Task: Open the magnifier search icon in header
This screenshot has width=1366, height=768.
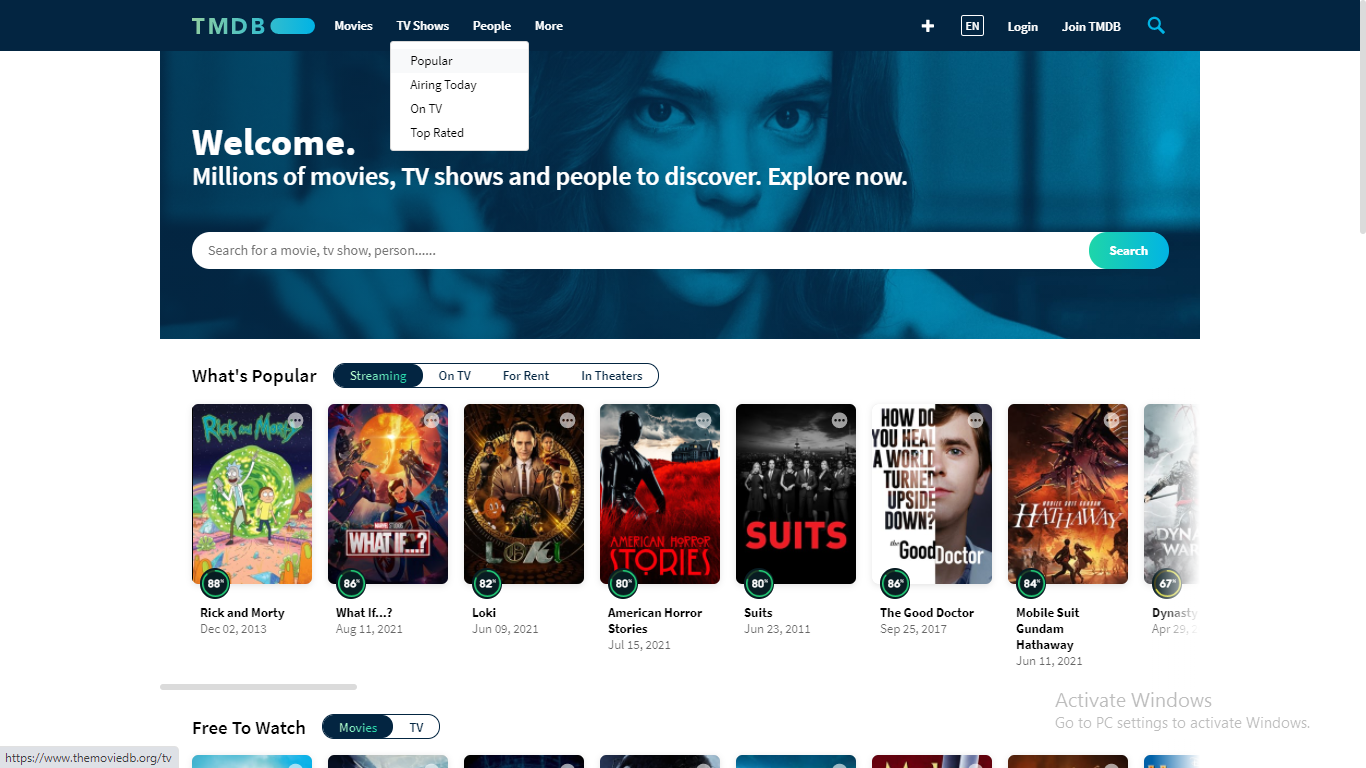Action: pyautogui.click(x=1156, y=26)
